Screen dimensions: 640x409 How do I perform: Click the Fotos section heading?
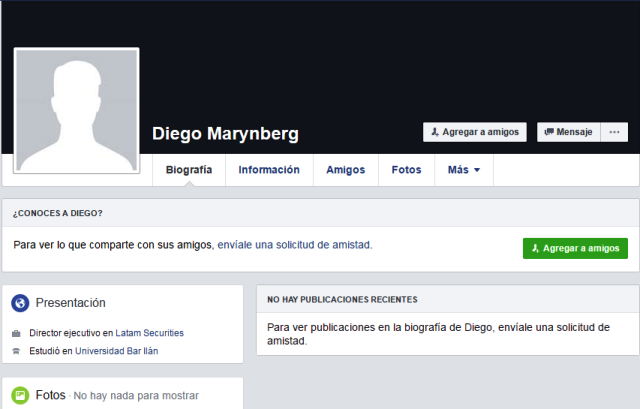coord(50,395)
